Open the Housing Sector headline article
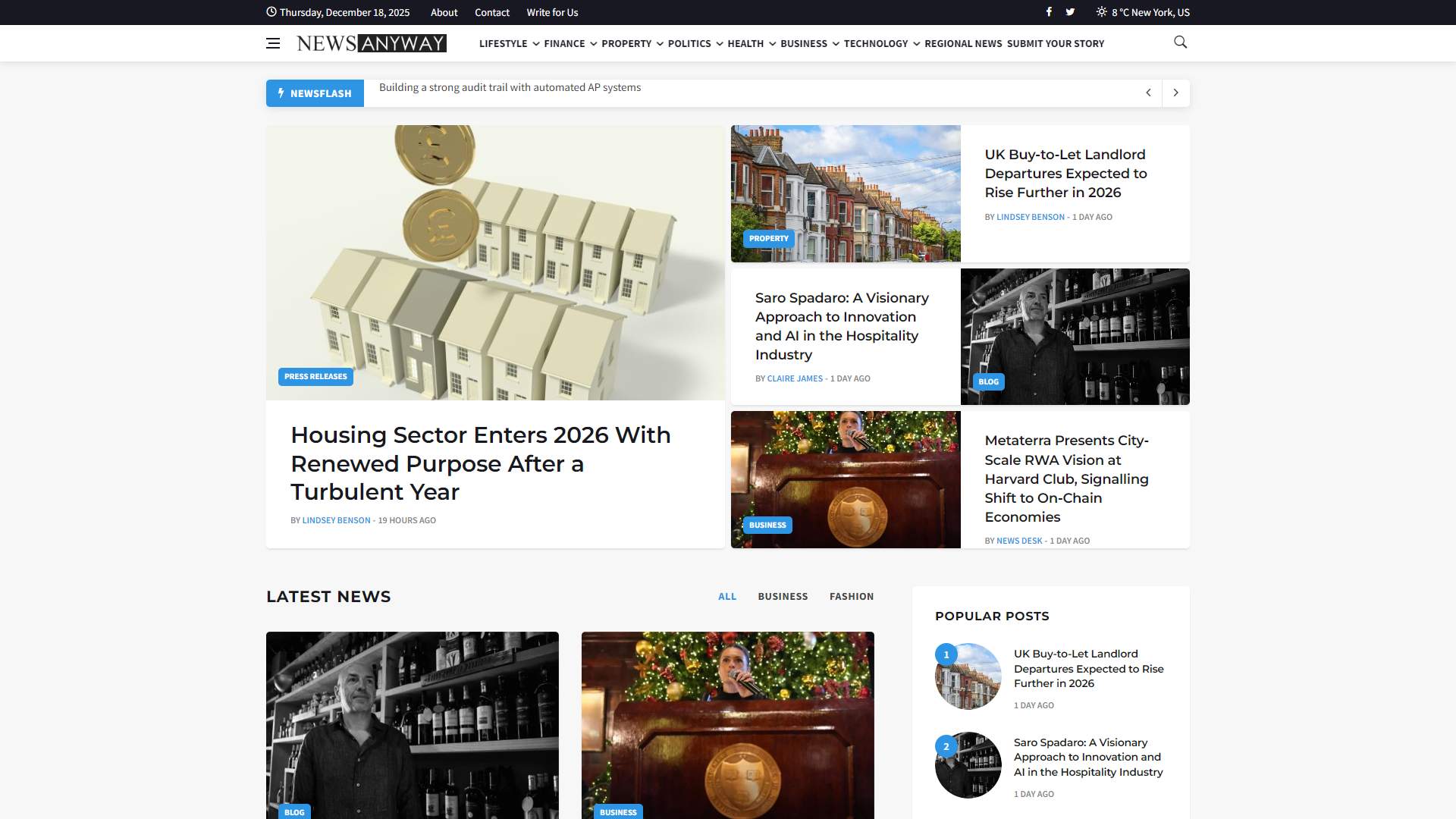This screenshot has width=1456, height=819. click(x=480, y=463)
